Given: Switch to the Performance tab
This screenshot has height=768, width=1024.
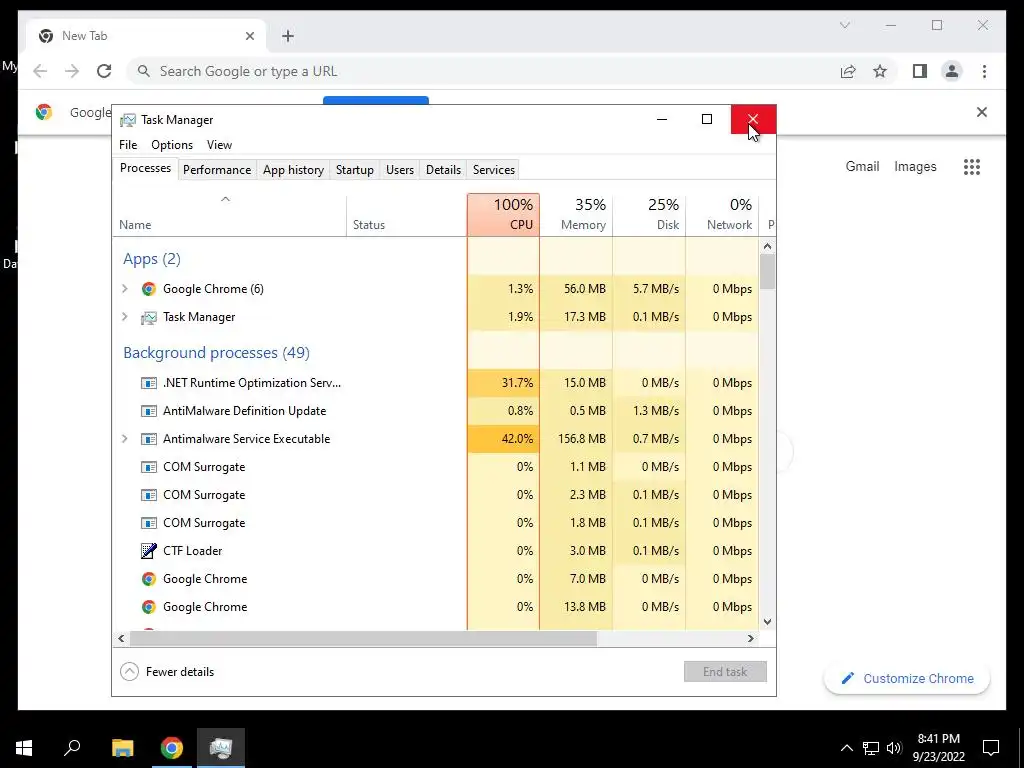Looking at the screenshot, I should point(217,170).
